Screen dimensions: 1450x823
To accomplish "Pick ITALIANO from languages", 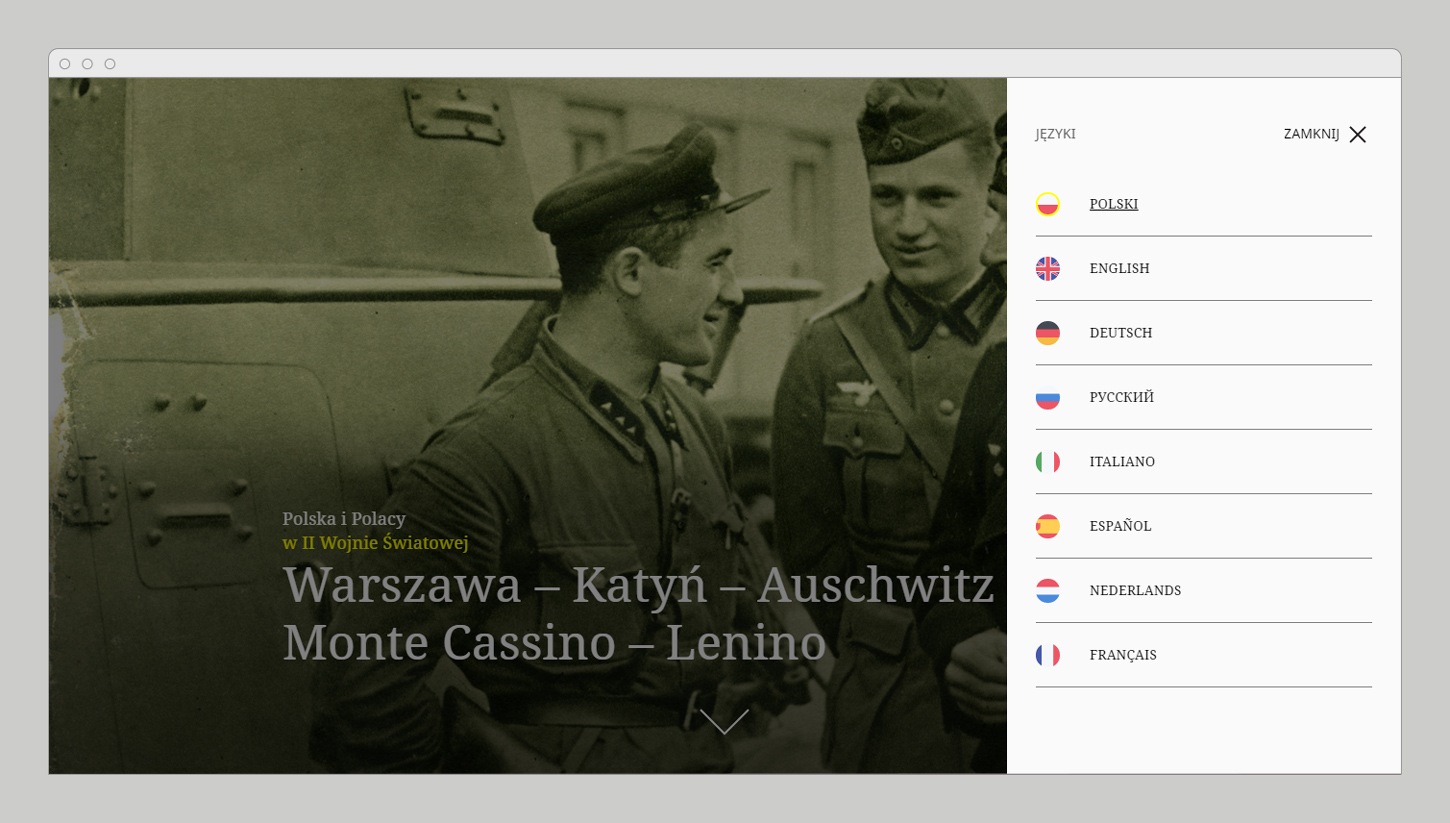I will (1122, 462).
